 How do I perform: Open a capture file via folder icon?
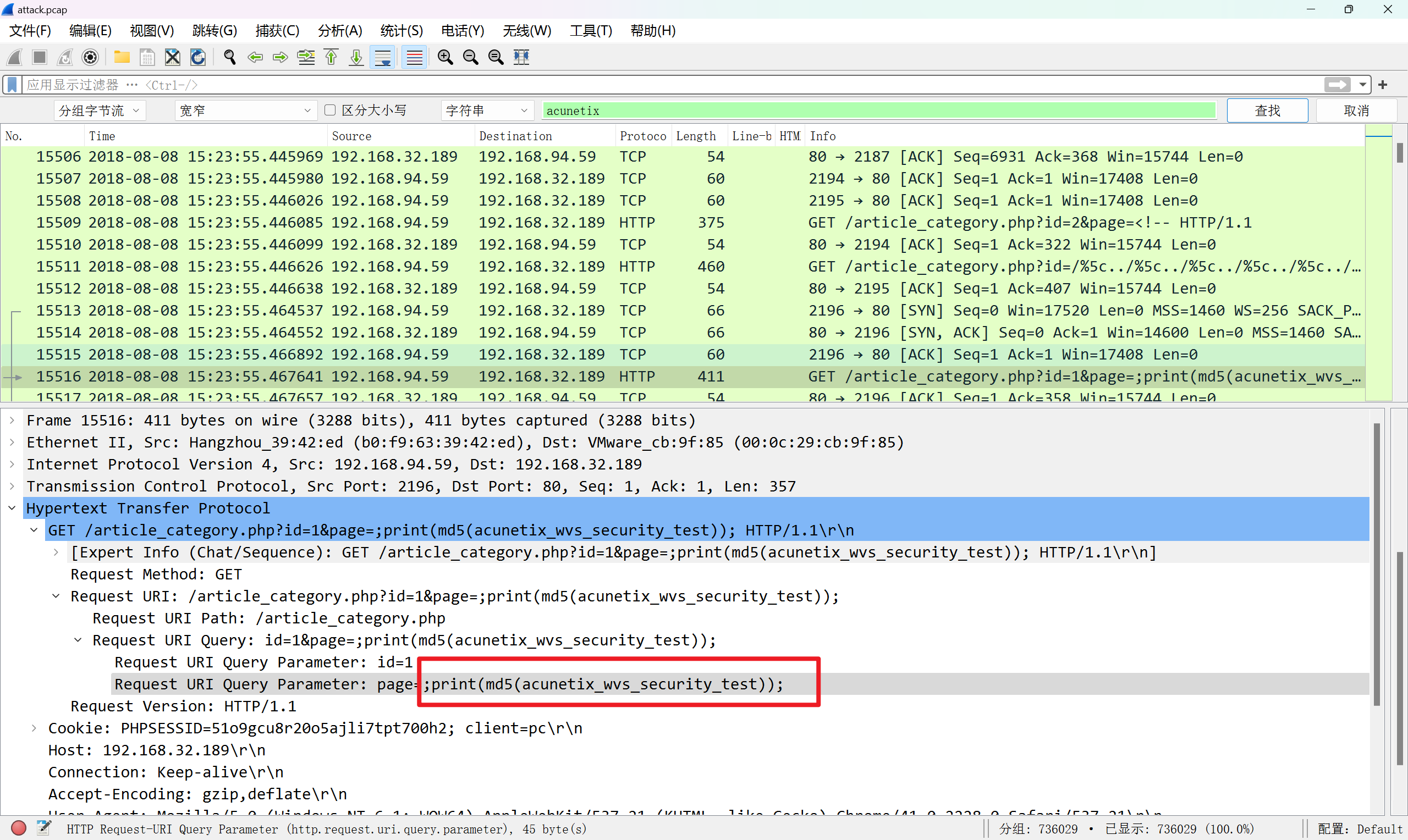point(122,57)
